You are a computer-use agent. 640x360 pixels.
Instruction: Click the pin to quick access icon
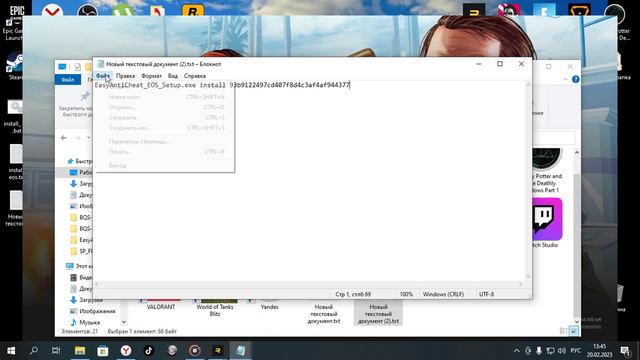click(x=84, y=97)
